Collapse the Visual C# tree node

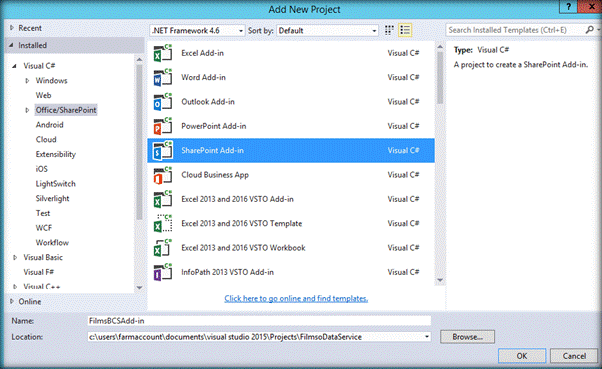[15, 66]
